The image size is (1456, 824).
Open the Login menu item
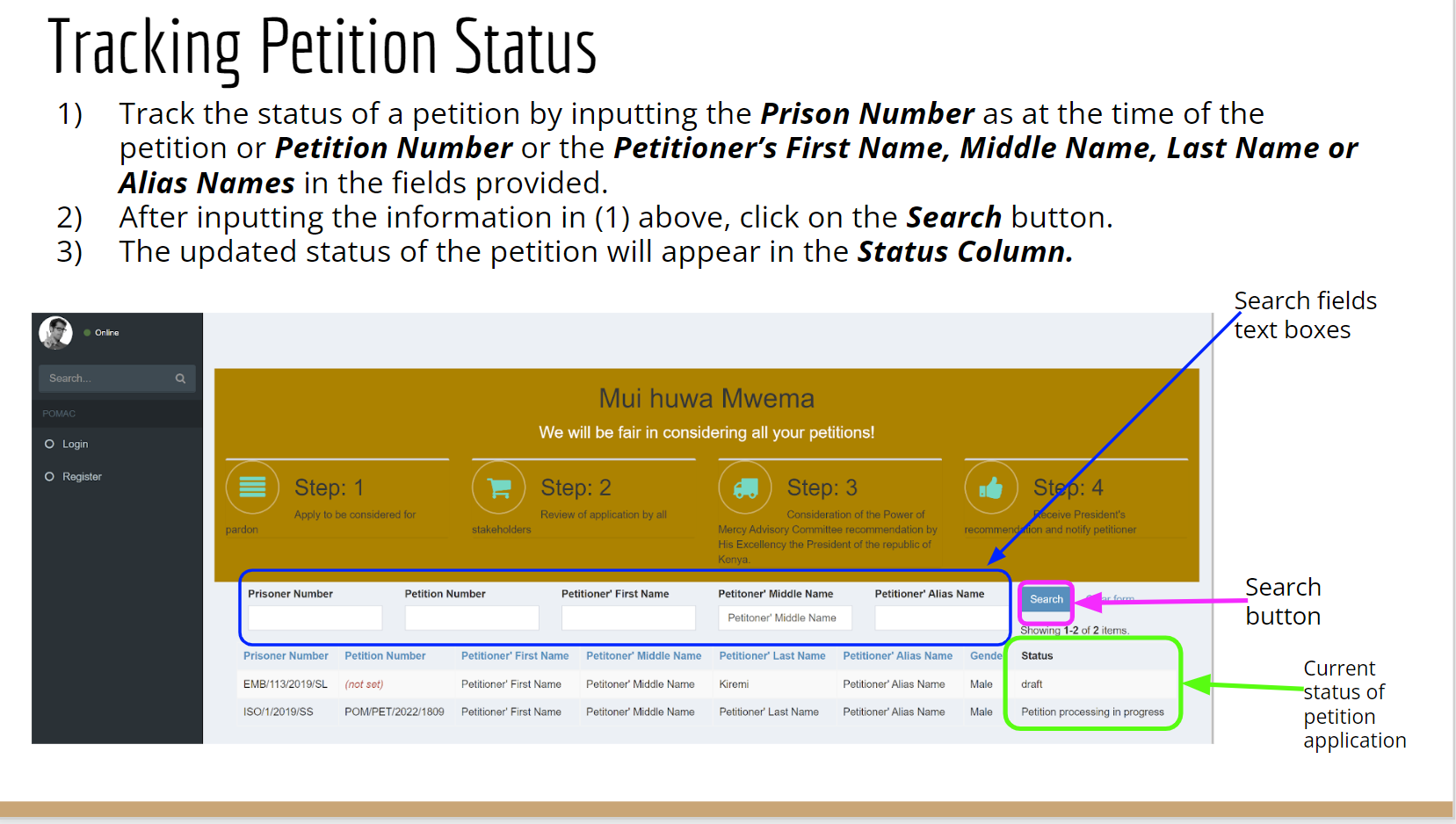tap(75, 445)
